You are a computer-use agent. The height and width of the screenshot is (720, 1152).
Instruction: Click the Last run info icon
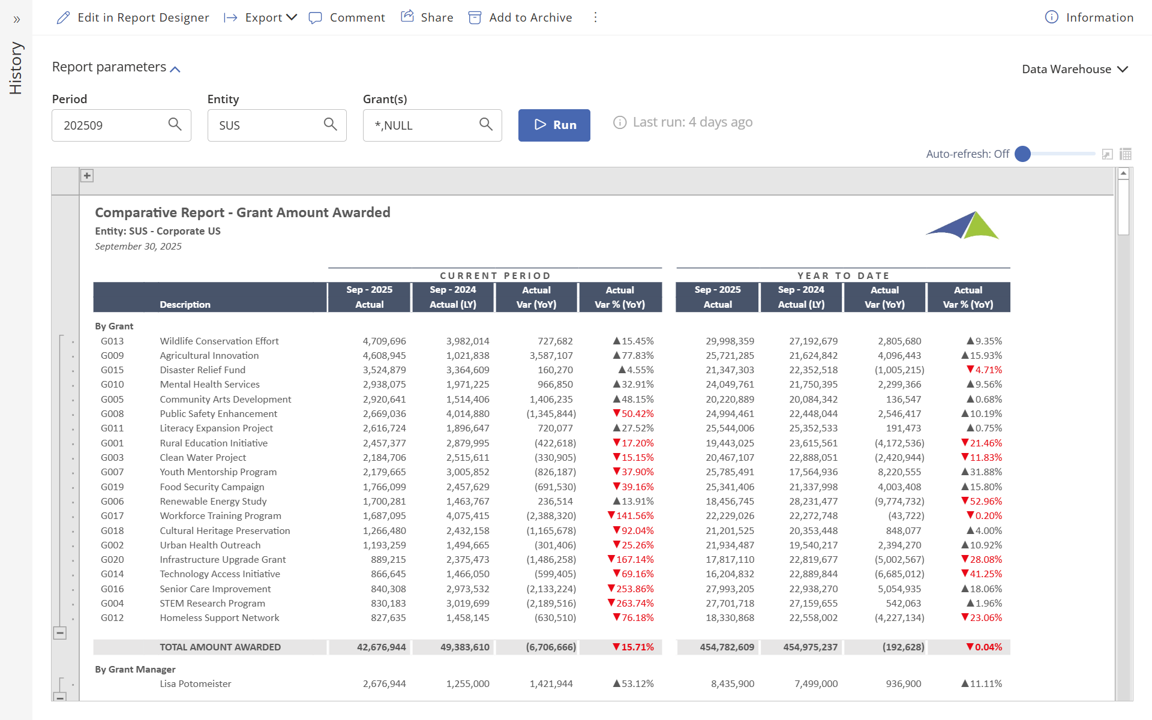pos(619,122)
